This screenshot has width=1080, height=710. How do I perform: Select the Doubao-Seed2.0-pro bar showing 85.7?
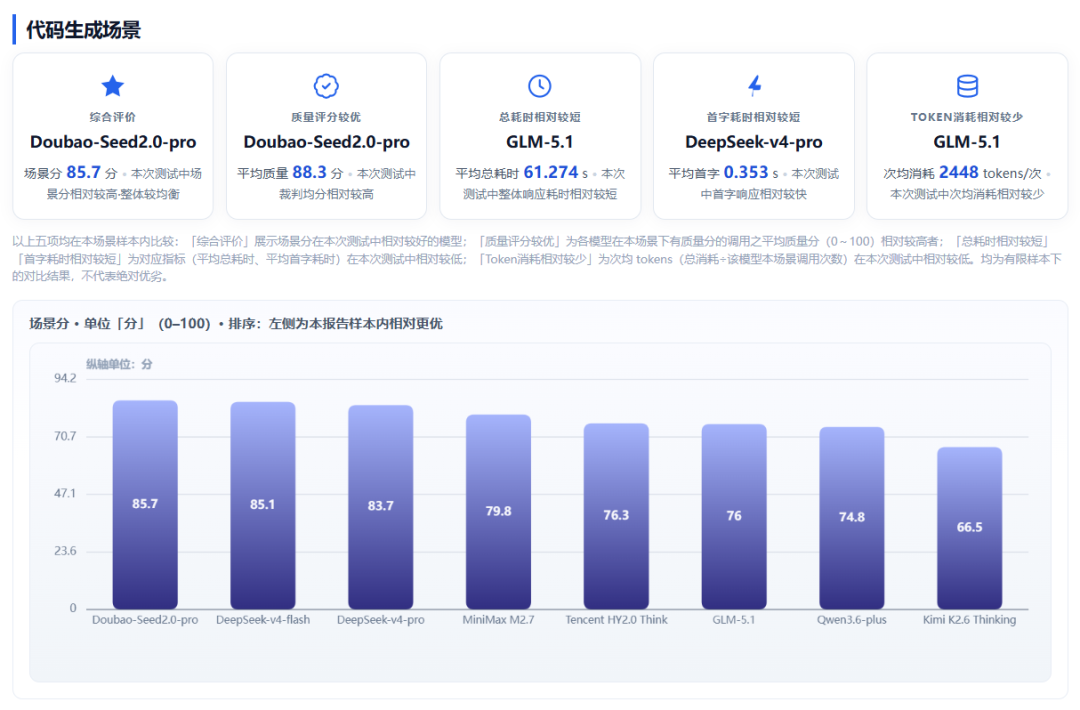coord(145,505)
